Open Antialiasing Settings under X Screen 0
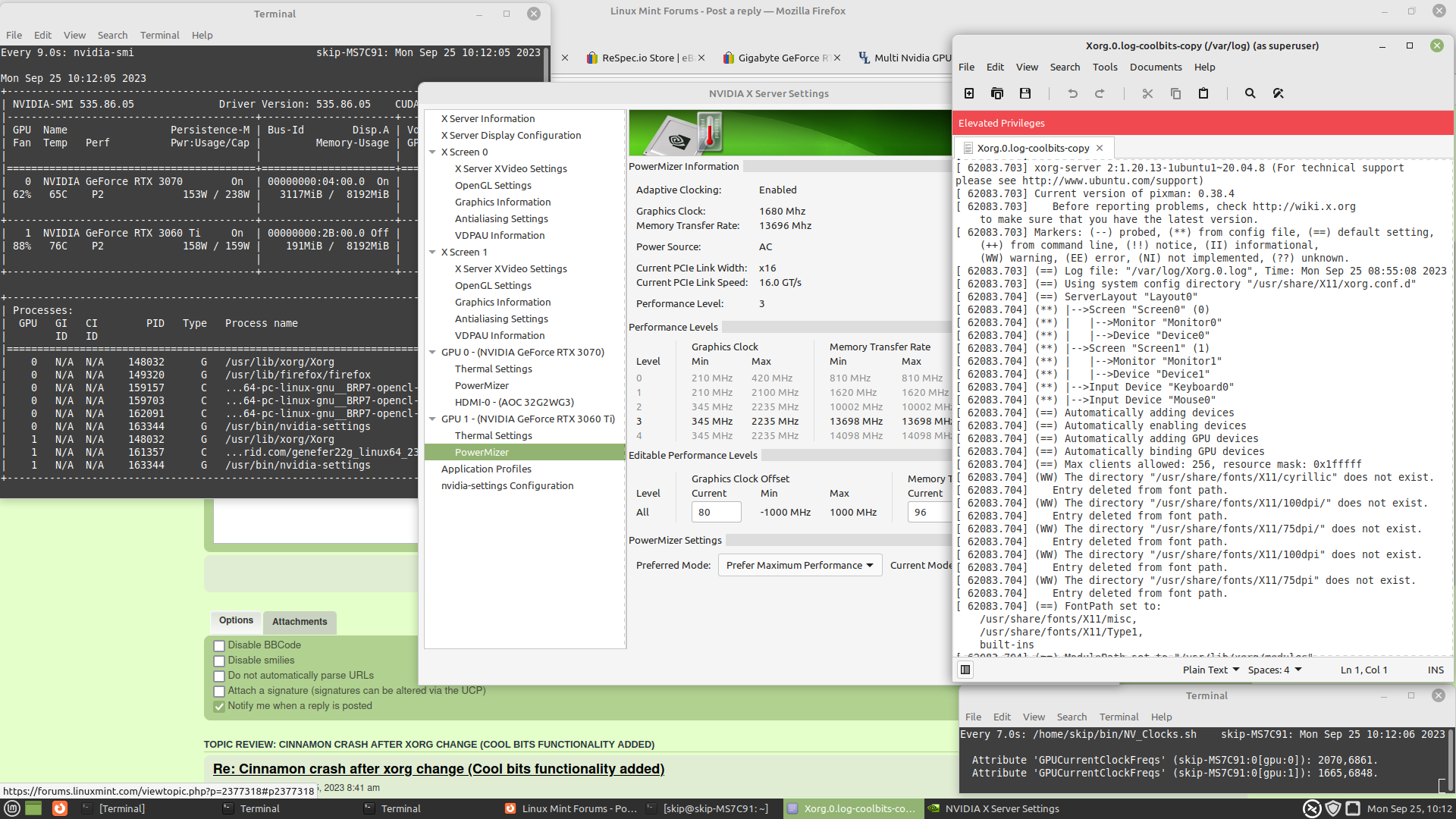The height and width of the screenshot is (819, 1456). pos(501,218)
